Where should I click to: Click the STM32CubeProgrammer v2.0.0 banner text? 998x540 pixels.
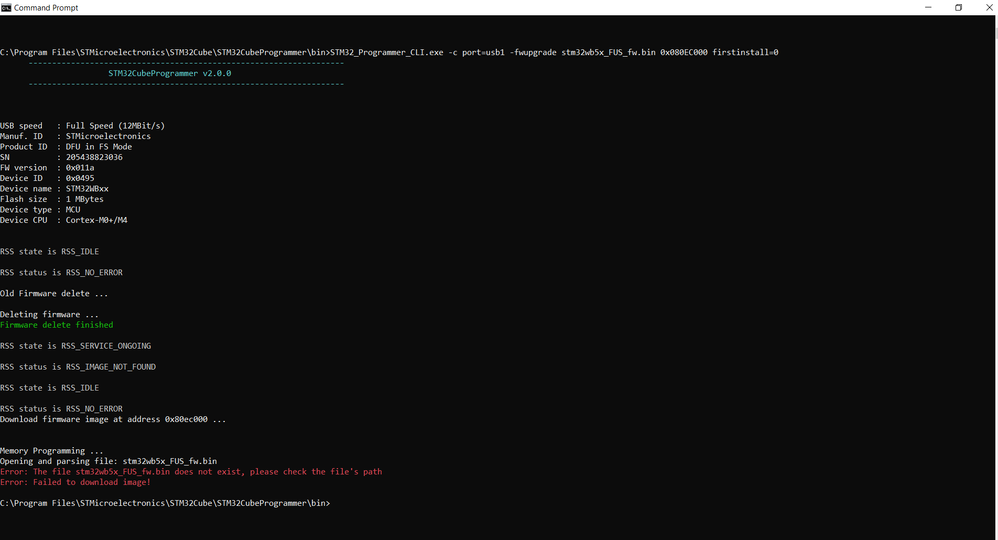(x=169, y=73)
